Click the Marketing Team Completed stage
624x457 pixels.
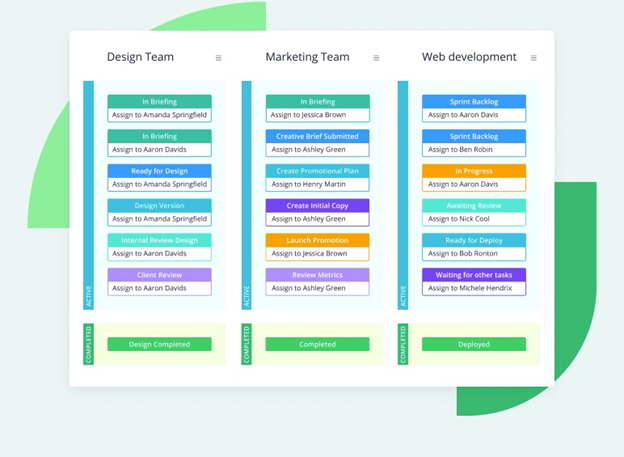[x=318, y=344]
